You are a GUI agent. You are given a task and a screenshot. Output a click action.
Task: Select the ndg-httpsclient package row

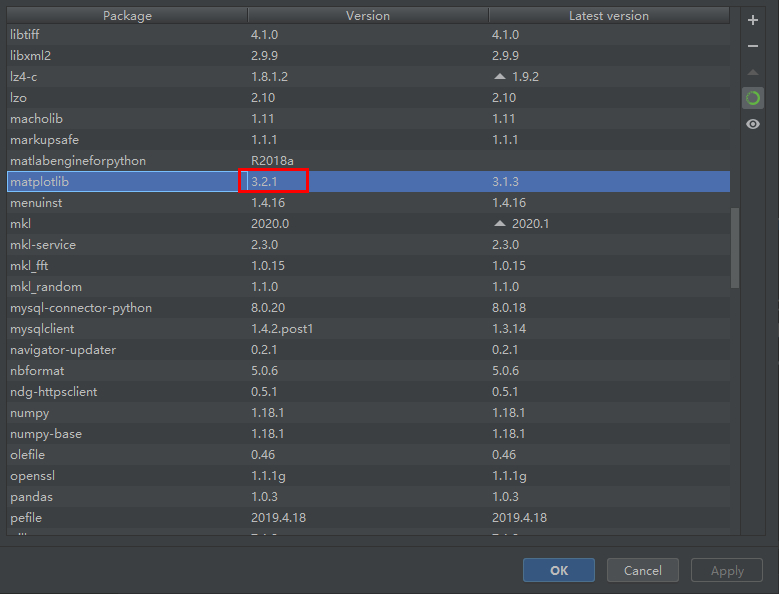(368, 392)
